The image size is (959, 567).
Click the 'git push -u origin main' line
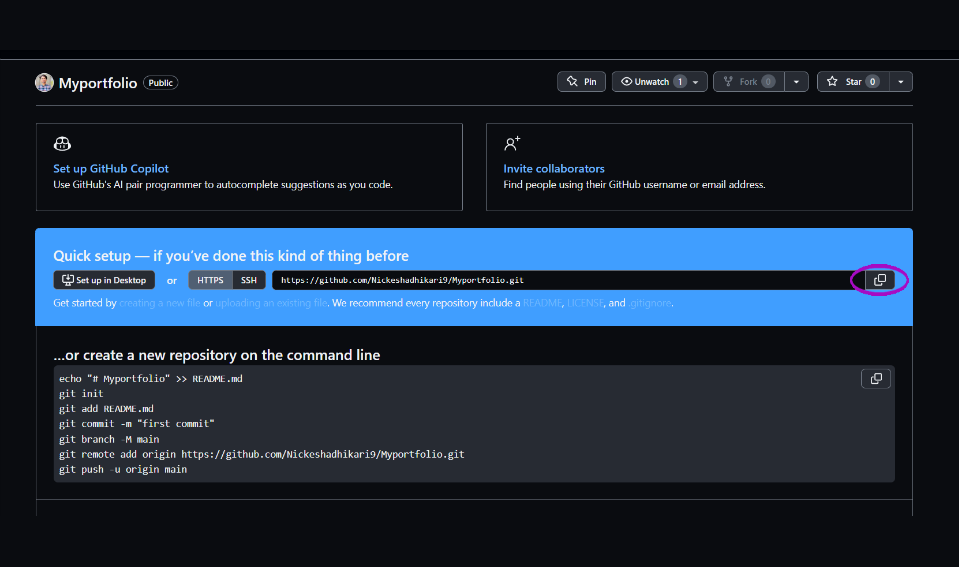[123, 470]
